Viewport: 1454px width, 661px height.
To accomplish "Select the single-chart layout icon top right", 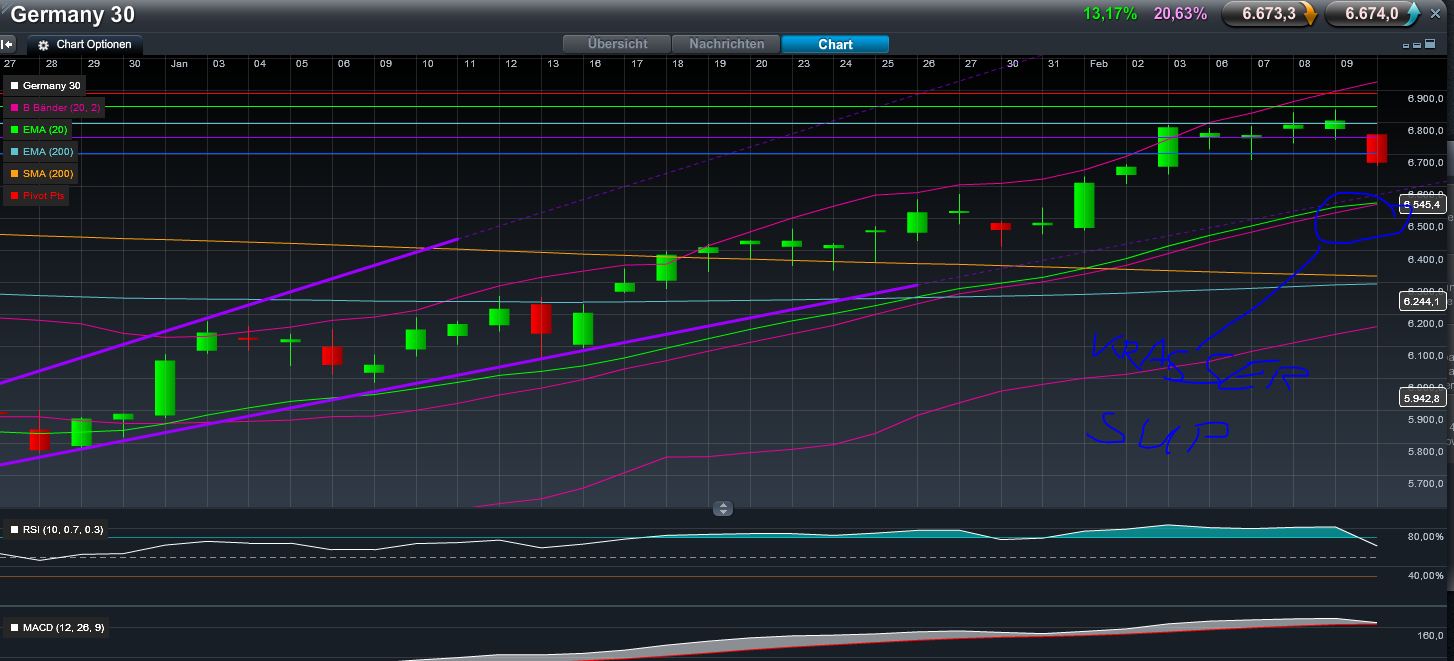I will point(1407,45).
